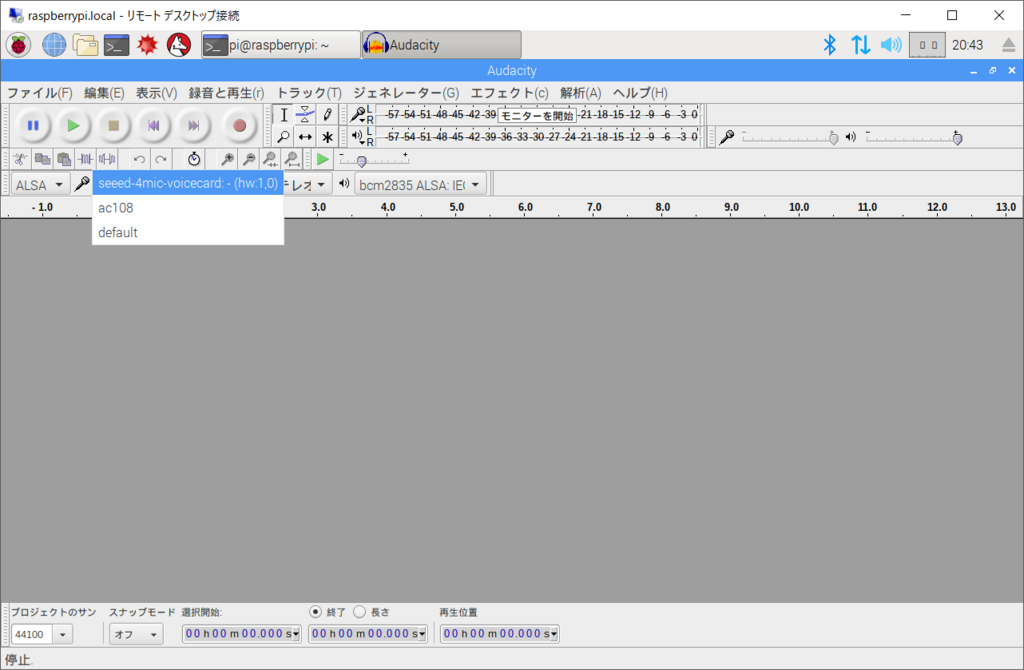Click the Trim audio icon

(x=86, y=159)
